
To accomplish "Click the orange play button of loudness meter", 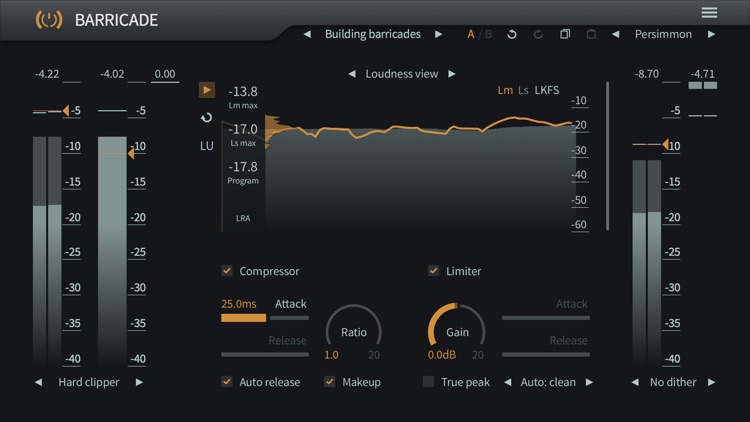I will (x=207, y=90).
